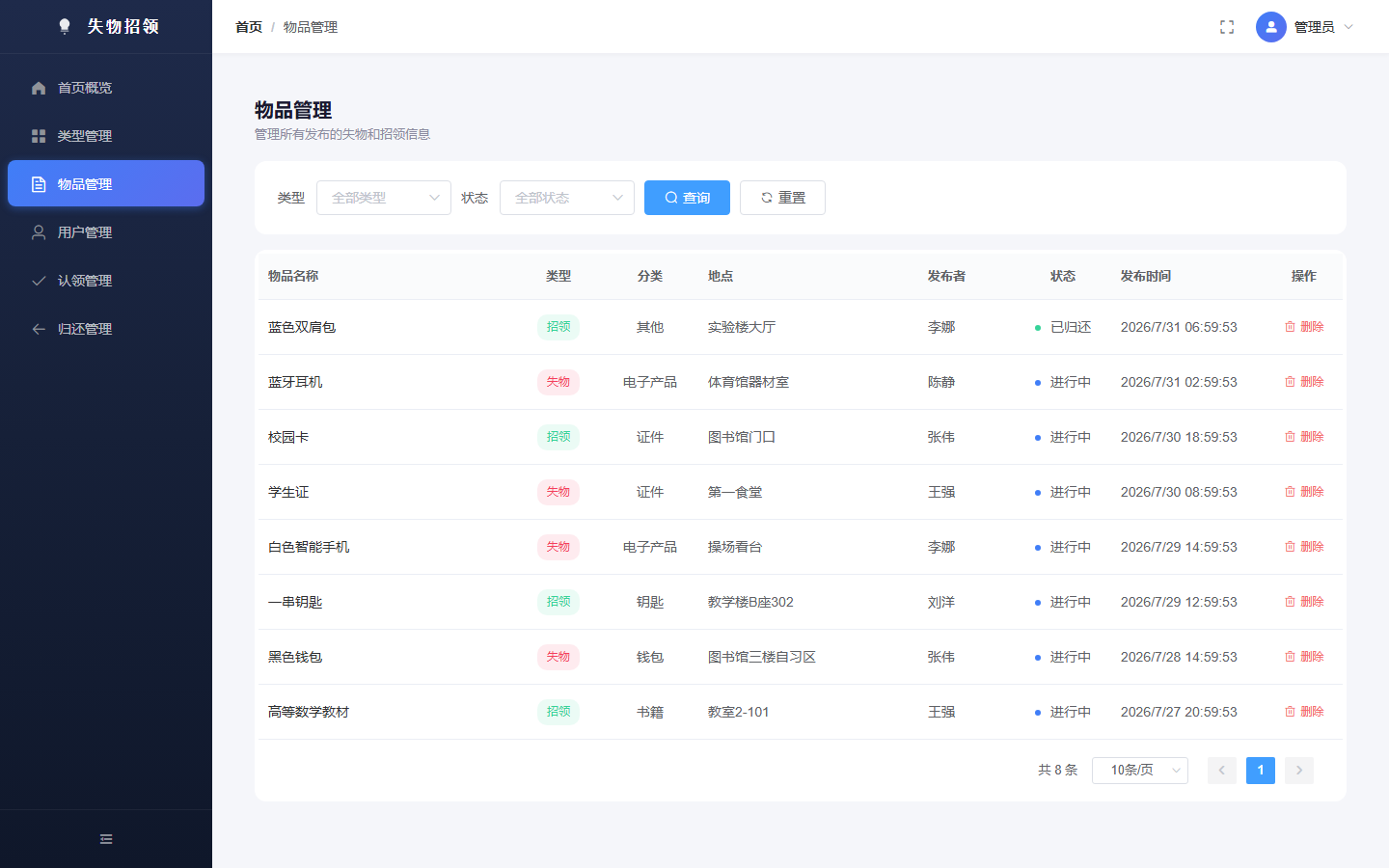Open 归还管理 menu item
Viewport: 1389px width, 868px height.
(106, 329)
